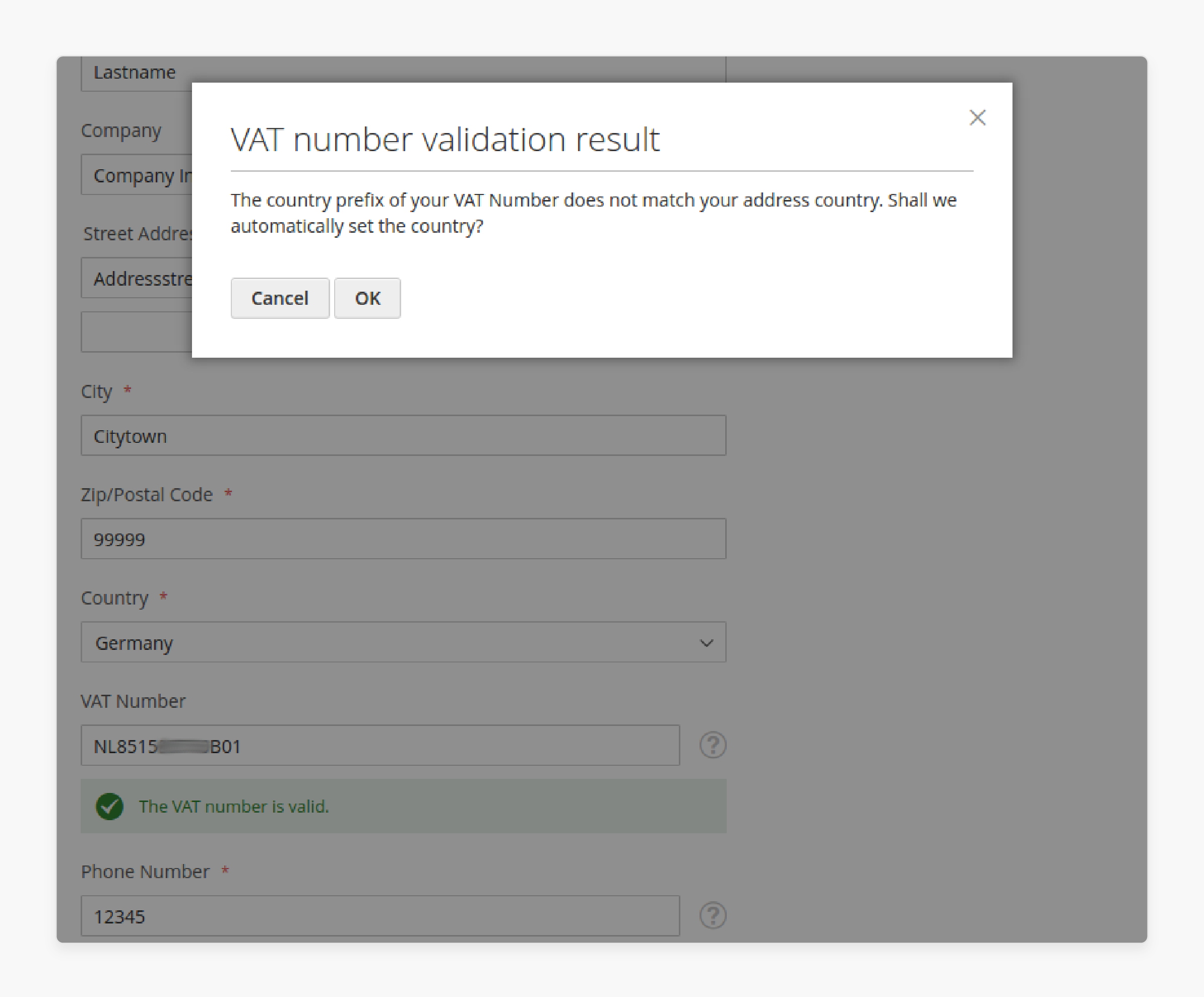Click the 'VAT Number' field label

point(133,701)
